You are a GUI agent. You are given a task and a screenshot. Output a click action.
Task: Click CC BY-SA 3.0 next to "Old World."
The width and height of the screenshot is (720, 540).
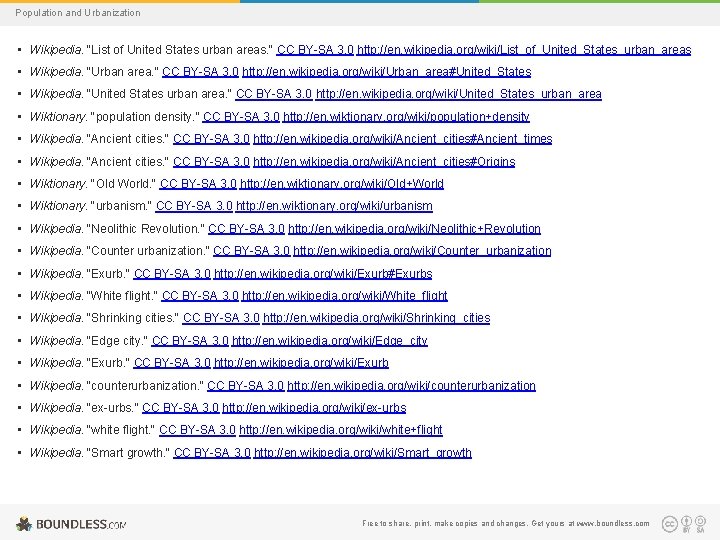(x=198, y=184)
